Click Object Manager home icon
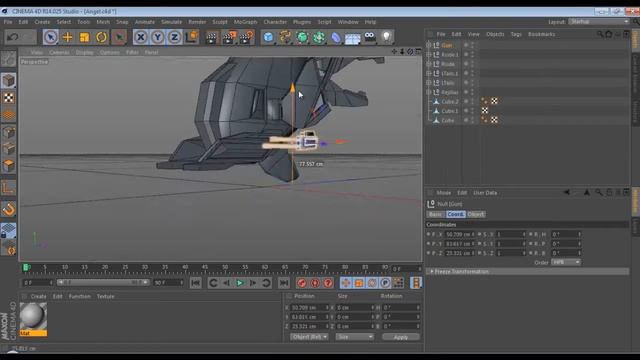Image resolution: width=640 pixels, height=360 pixels. (x=609, y=34)
